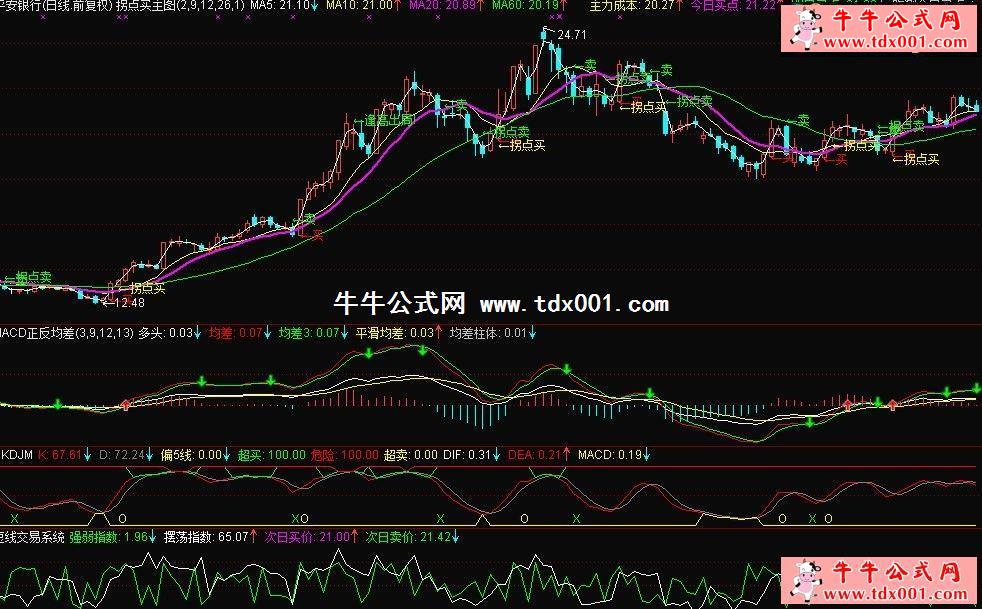Open the MACD正反均差(3,9,12,13) indicator title

[67, 333]
